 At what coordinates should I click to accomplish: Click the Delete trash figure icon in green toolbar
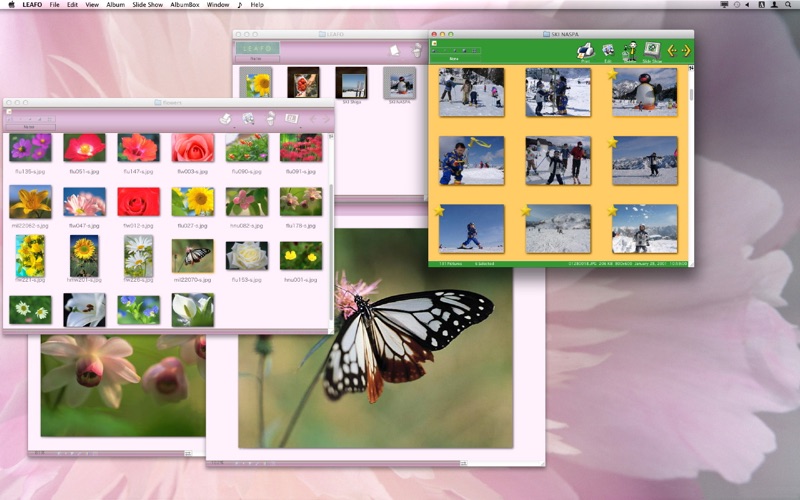[630, 51]
